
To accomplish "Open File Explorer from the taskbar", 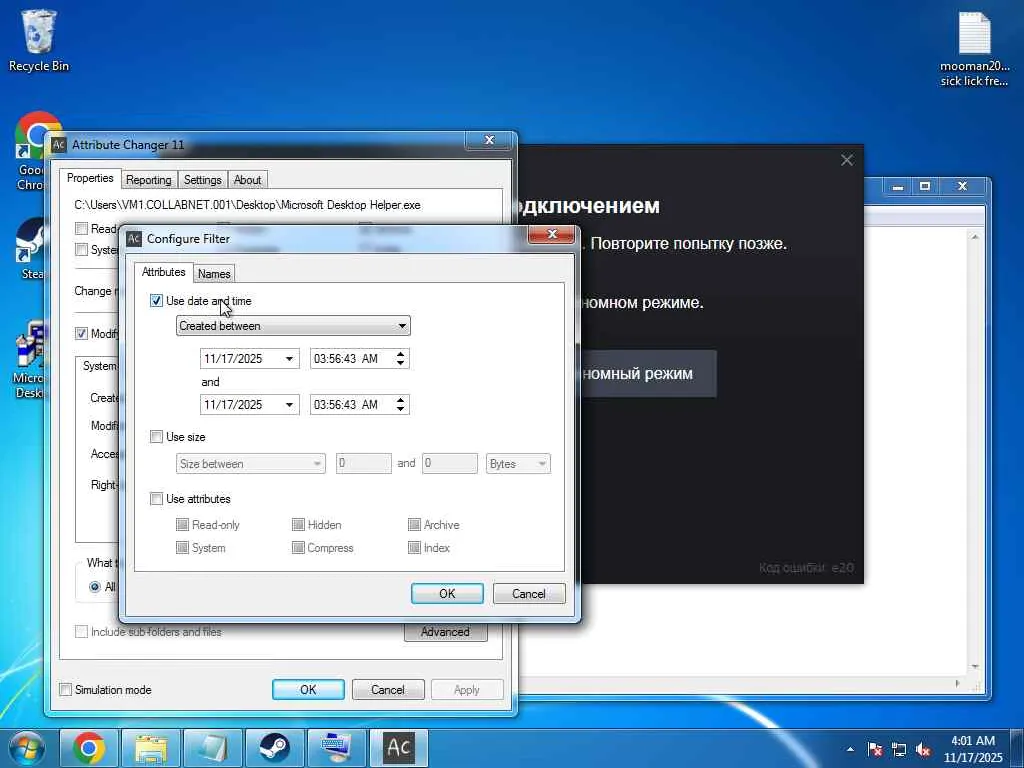I will click(x=151, y=748).
